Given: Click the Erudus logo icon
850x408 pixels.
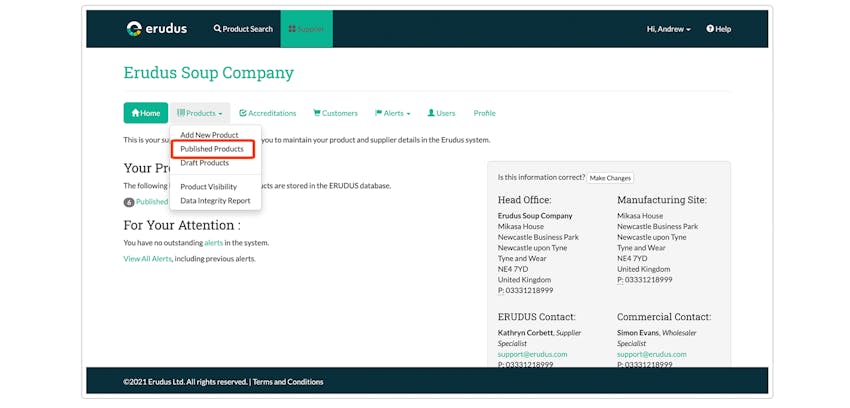Looking at the screenshot, I should (134, 29).
